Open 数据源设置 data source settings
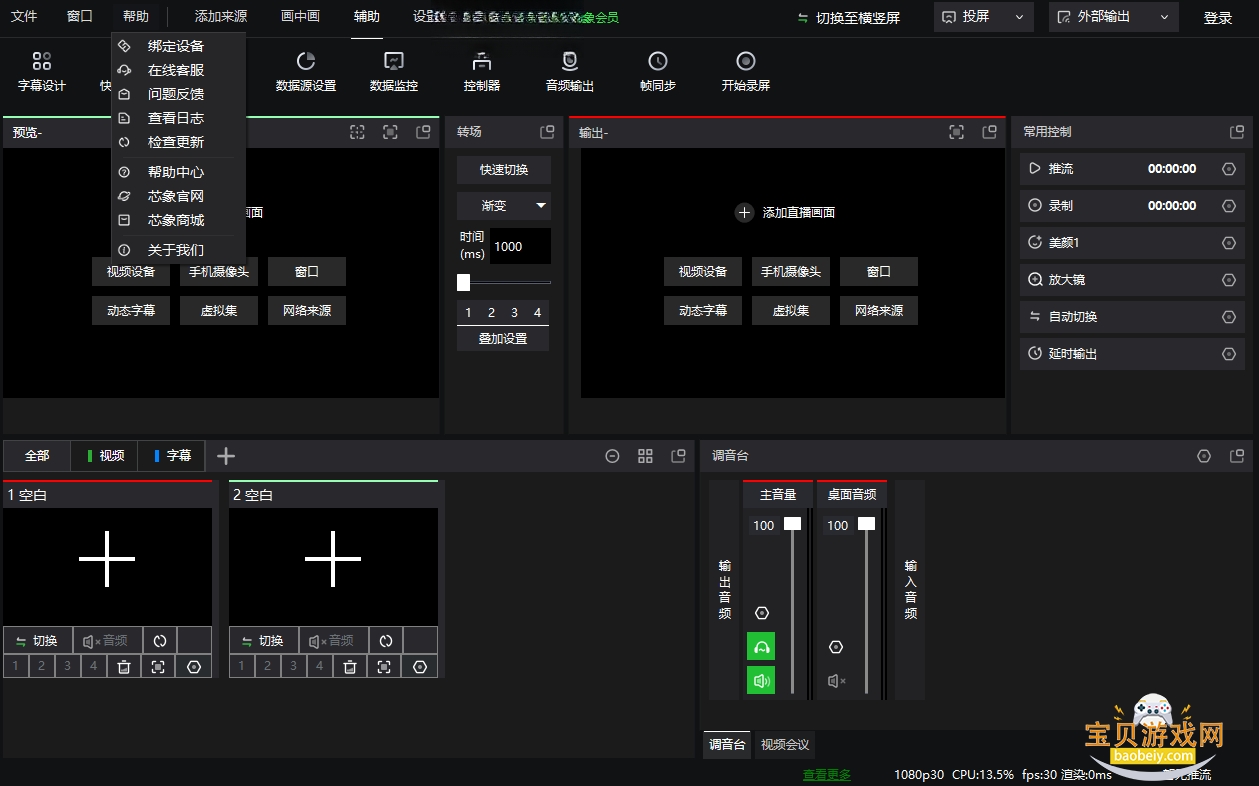The height and width of the screenshot is (786, 1259). coord(306,72)
